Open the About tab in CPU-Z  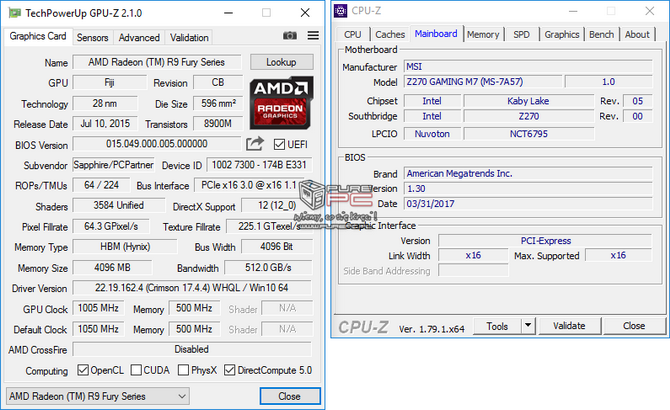click(637, 35)
